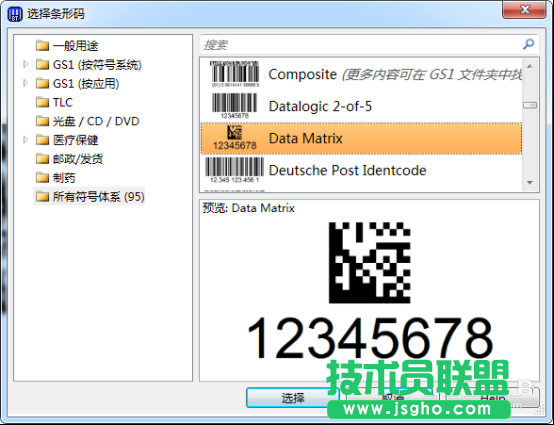Select the Data Matrix symbol icon
554x425 pixels.
click(235, 138)
